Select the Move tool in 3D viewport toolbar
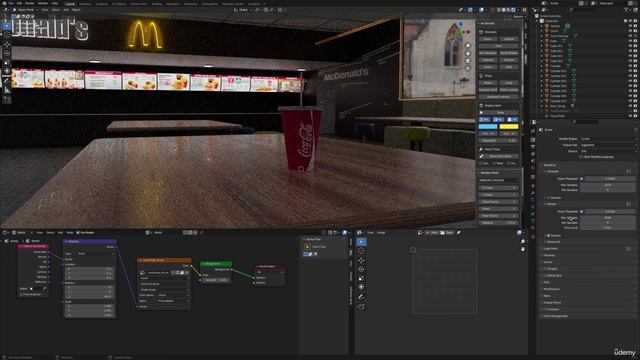Screen dimensions: 640x360 7,44
